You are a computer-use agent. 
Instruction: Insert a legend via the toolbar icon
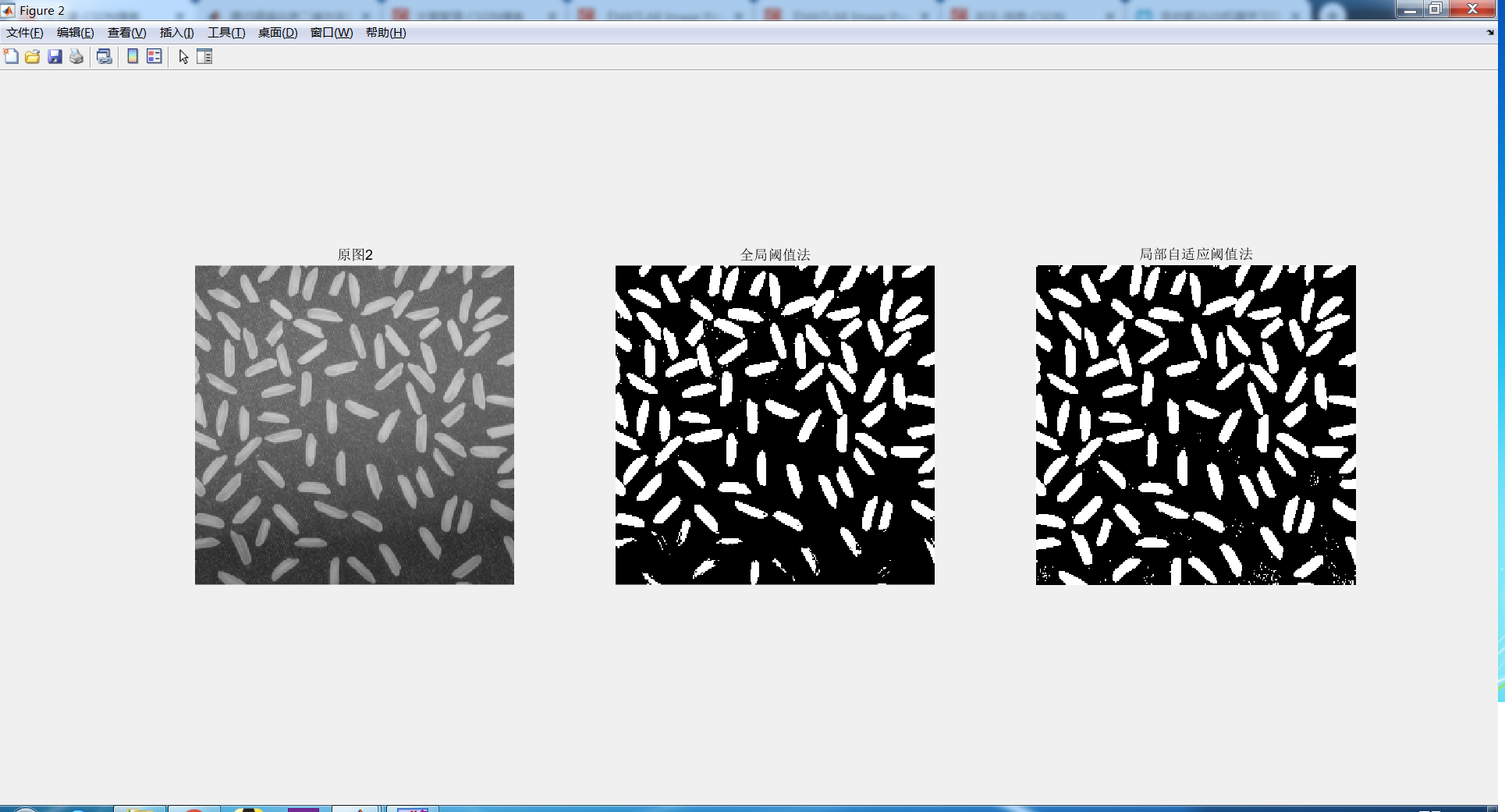point(154,56)
